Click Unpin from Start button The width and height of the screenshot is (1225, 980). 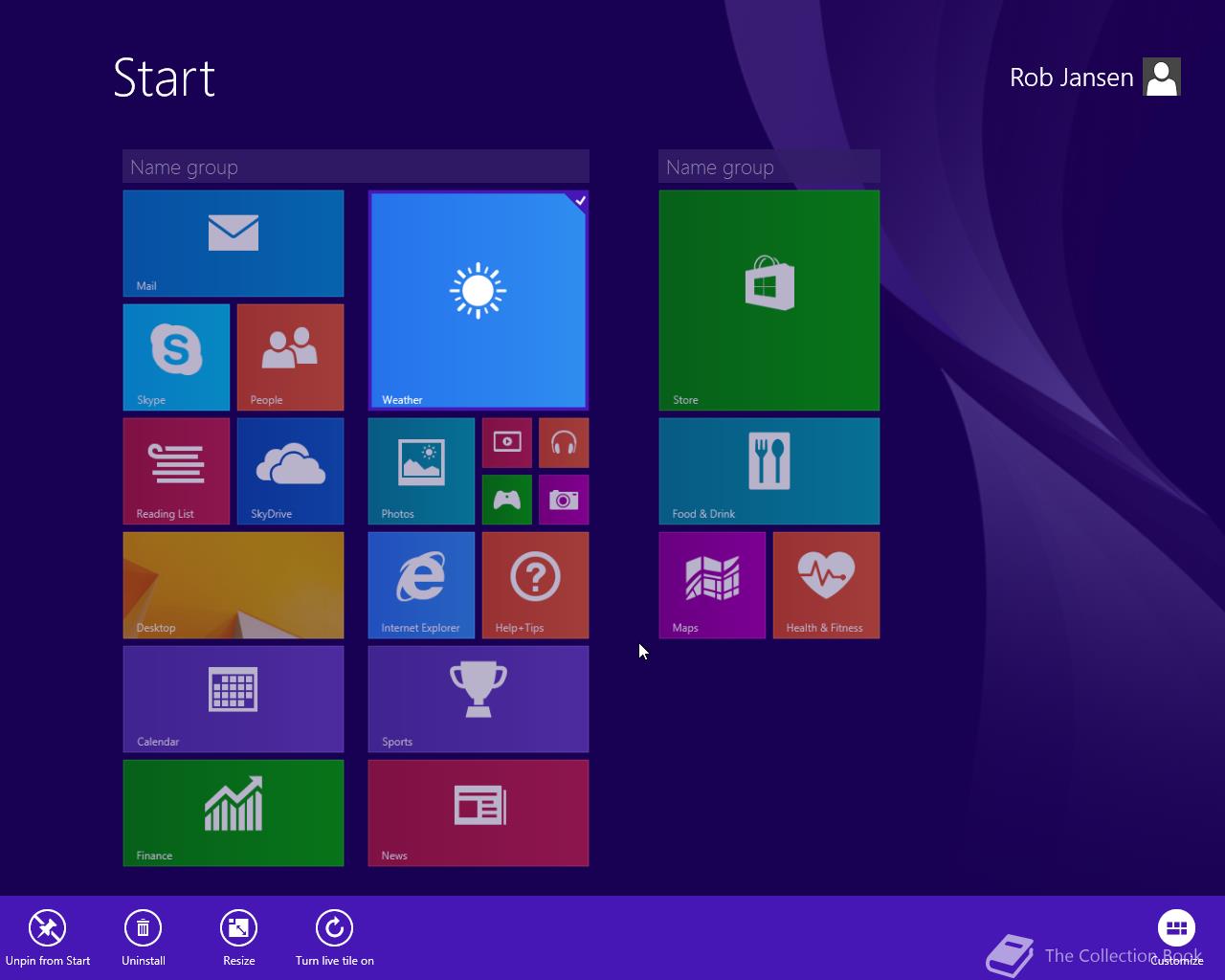point(47,938)
